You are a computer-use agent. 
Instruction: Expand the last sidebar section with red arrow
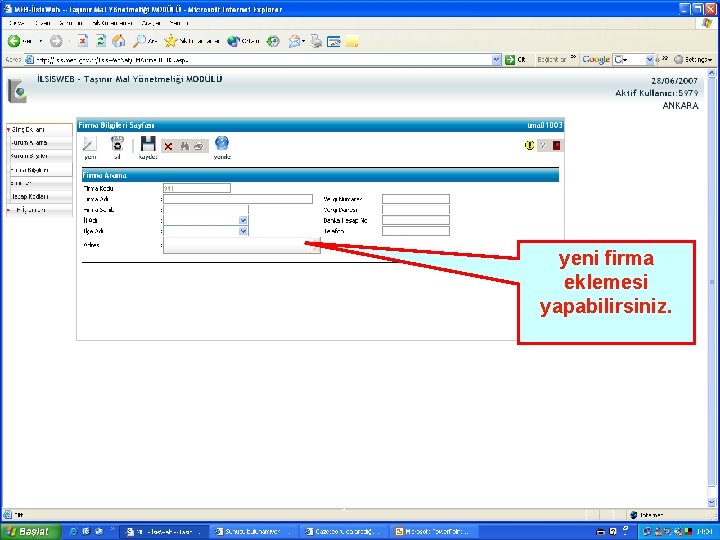tap(28, 210)
